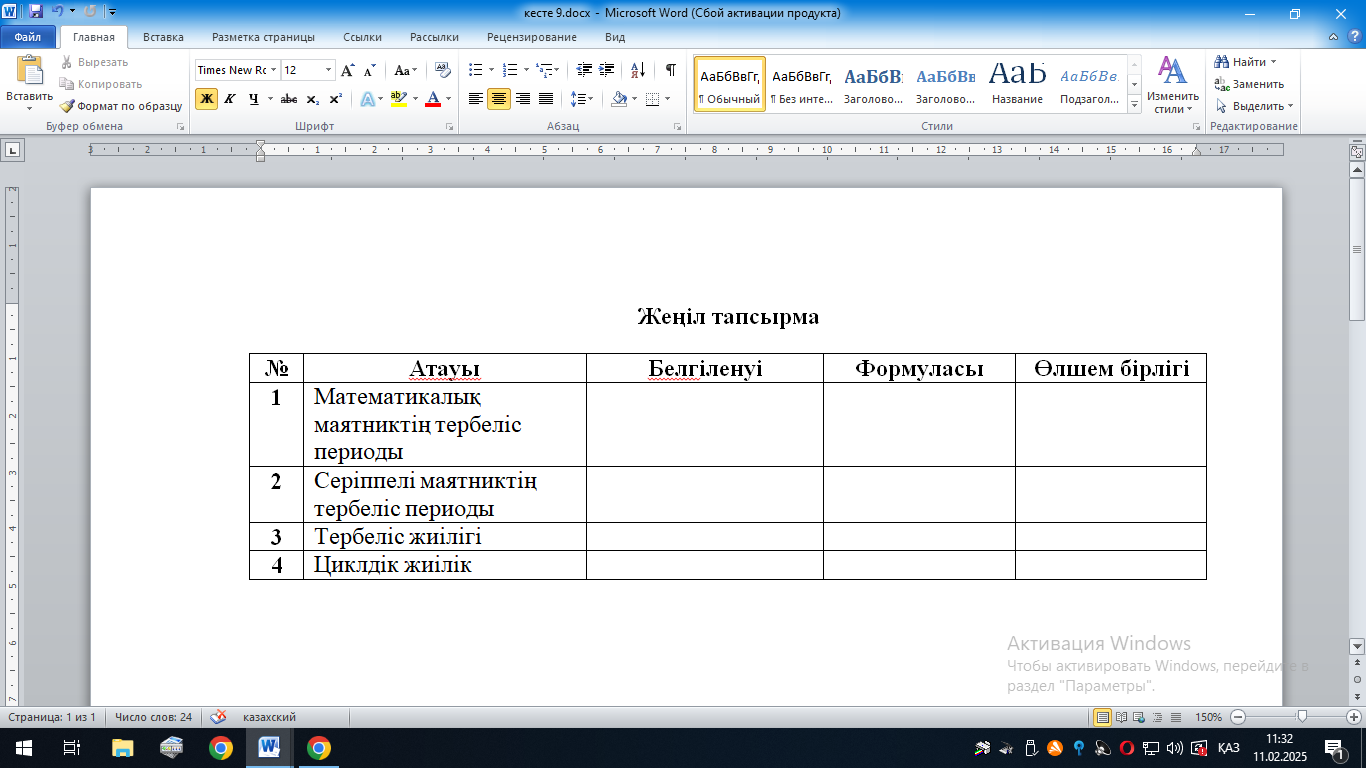Viewport: 1366px width, 768px height.
Task: Open the Task View taskbar icon
Action: pos(72,747)
